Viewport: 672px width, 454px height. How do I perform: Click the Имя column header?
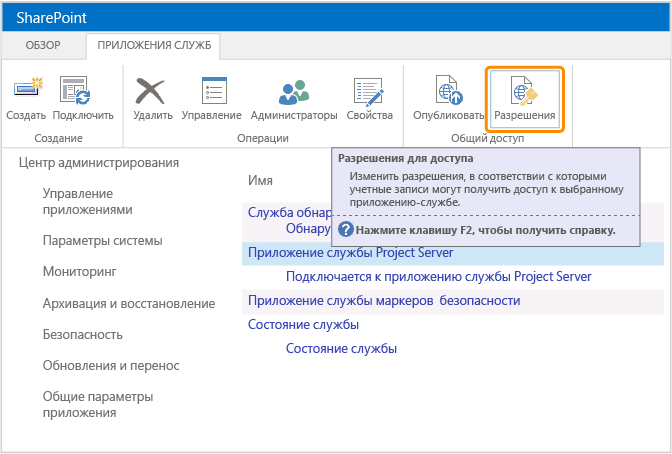260,180
